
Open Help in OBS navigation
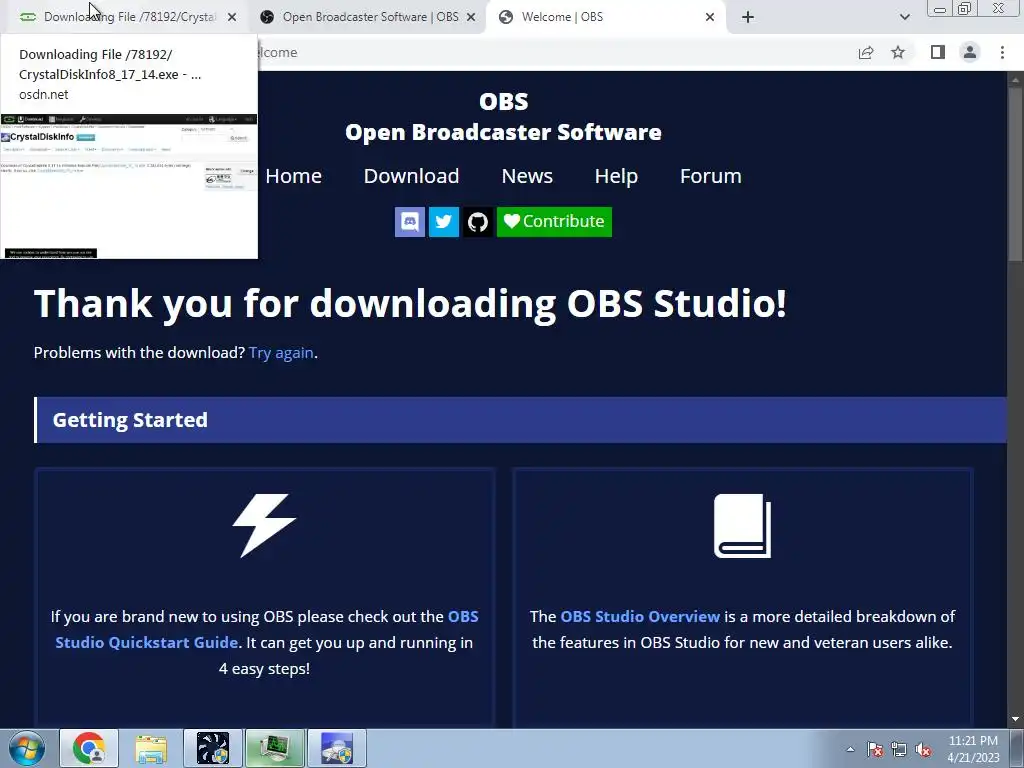point(616,176)
